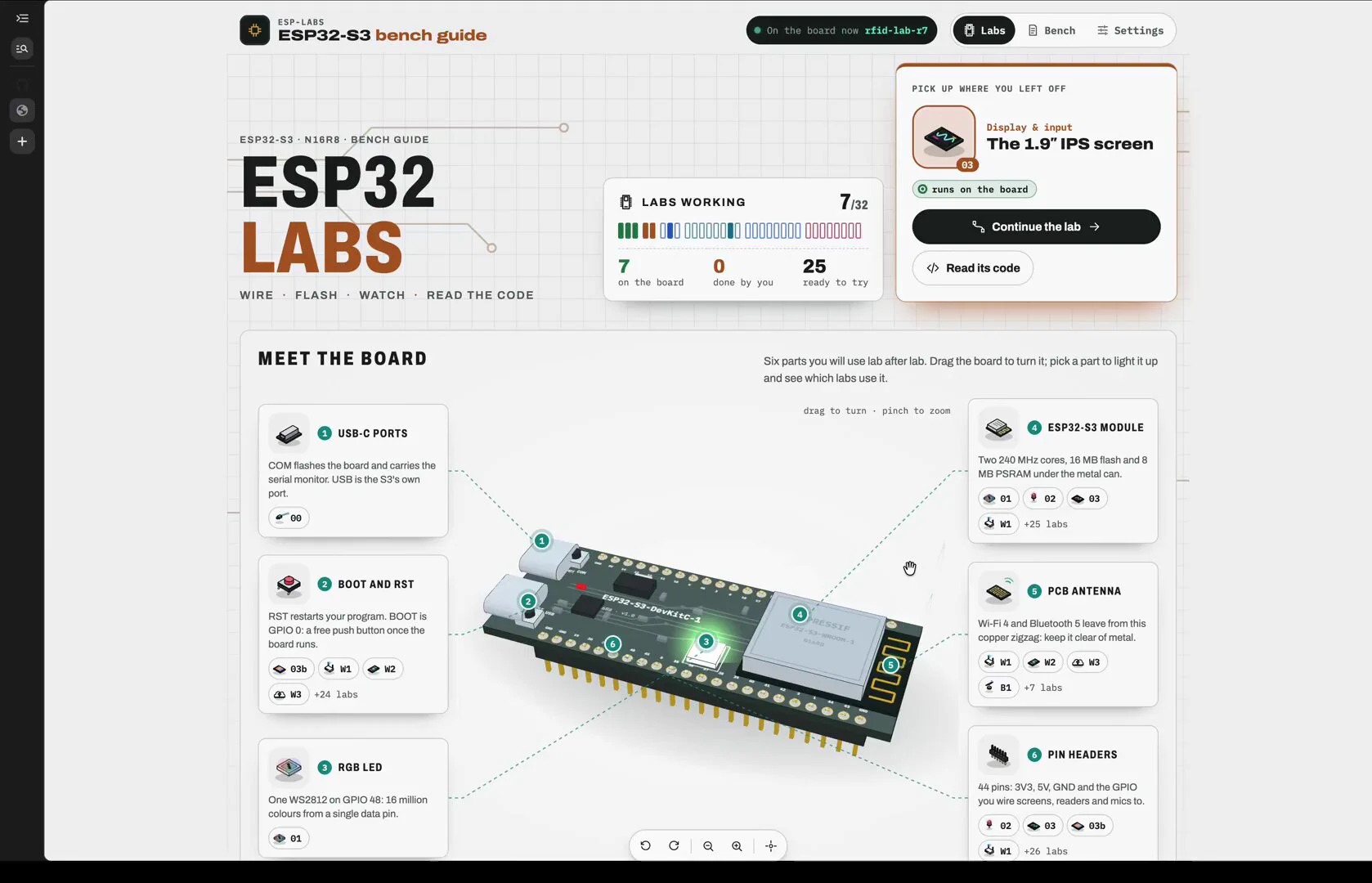Select the USB-C Ports card heading

tap(373, 433)
